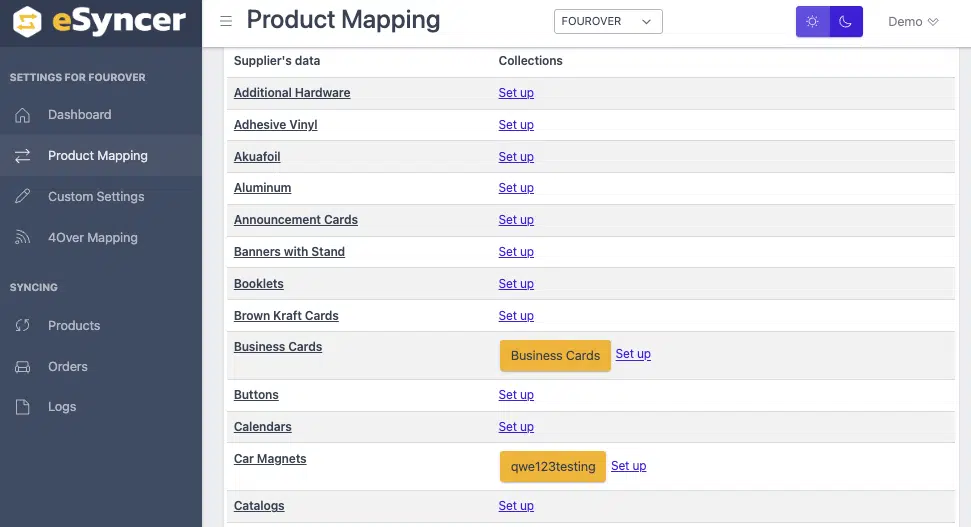Click the Orders printer icon
The height and width of the screenshot is (527, 971).
[x=22, y=367]
